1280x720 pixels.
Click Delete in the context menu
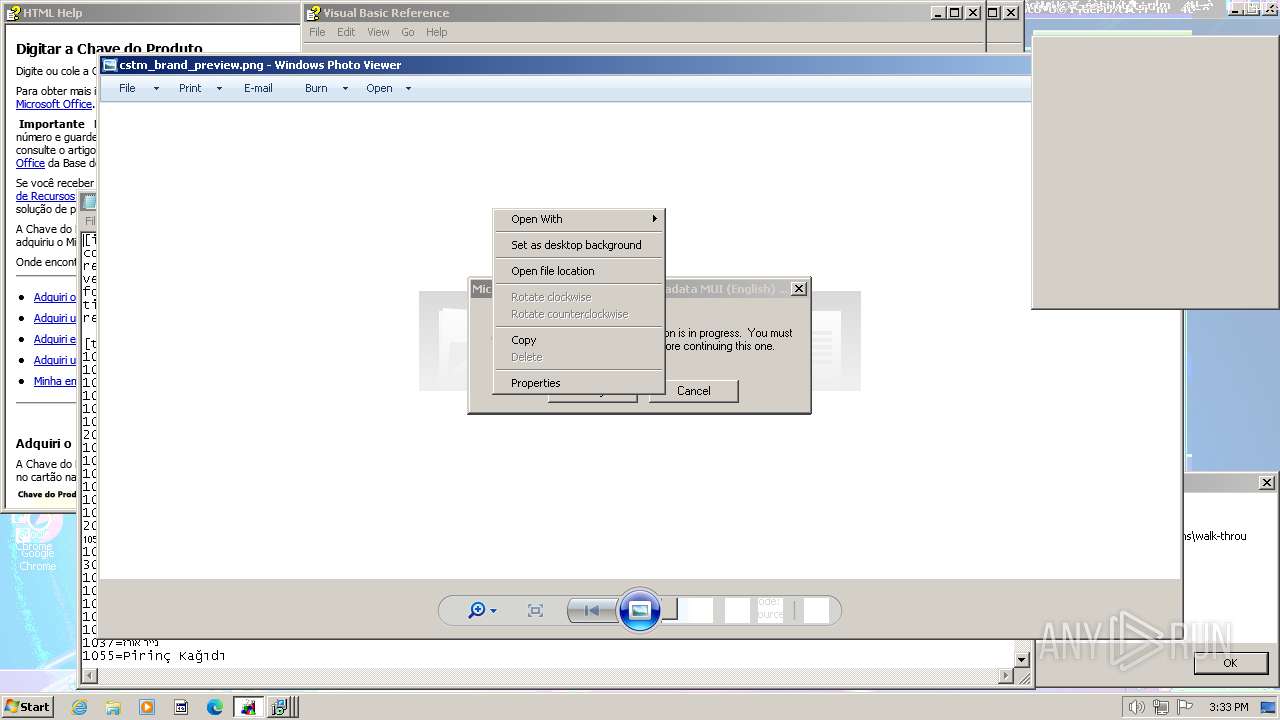coord(579,357)
